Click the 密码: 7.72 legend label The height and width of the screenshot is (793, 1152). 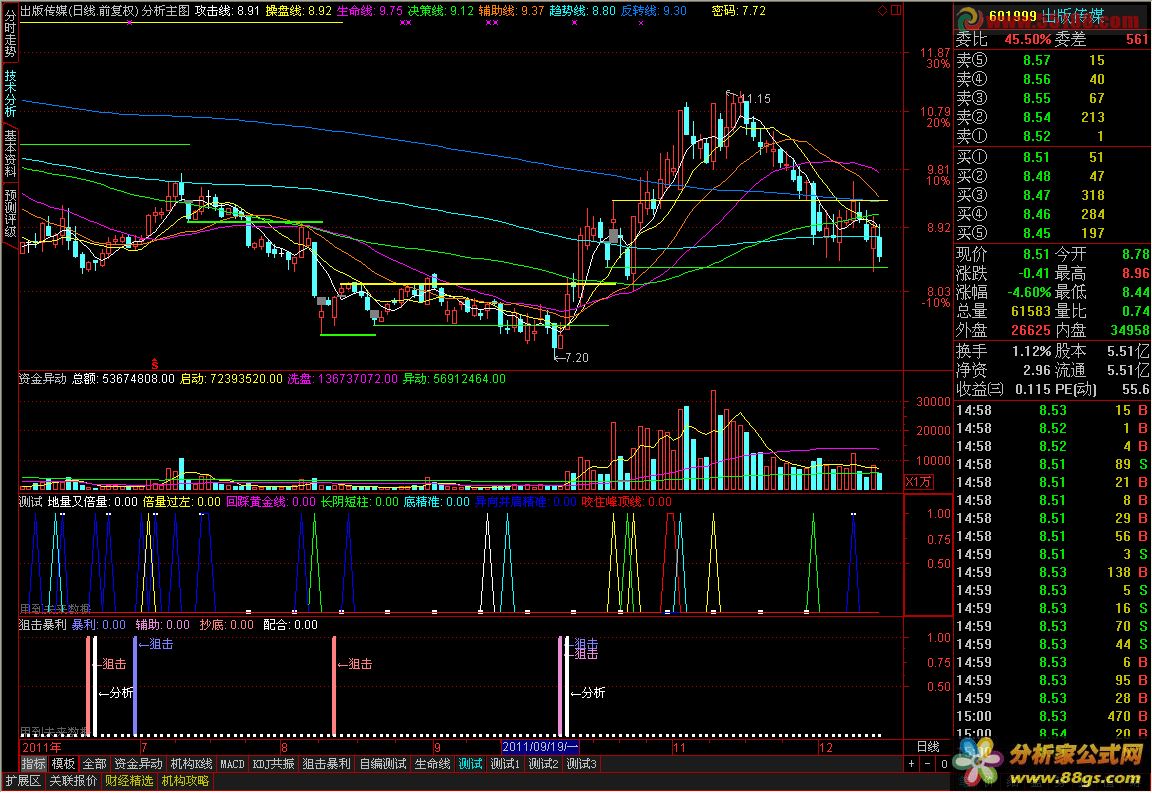[738, 11]
